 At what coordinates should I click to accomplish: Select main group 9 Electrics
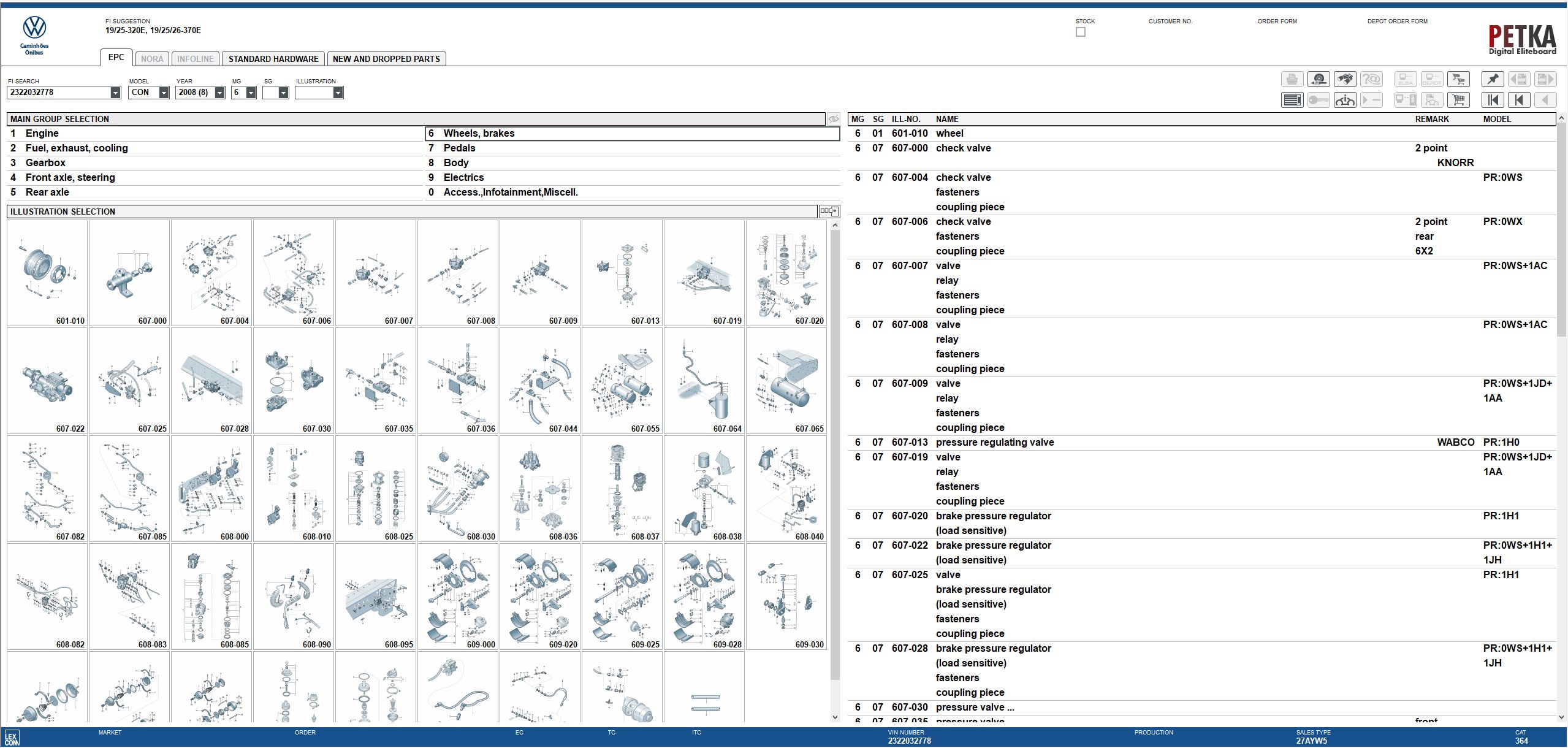(632, 178)
